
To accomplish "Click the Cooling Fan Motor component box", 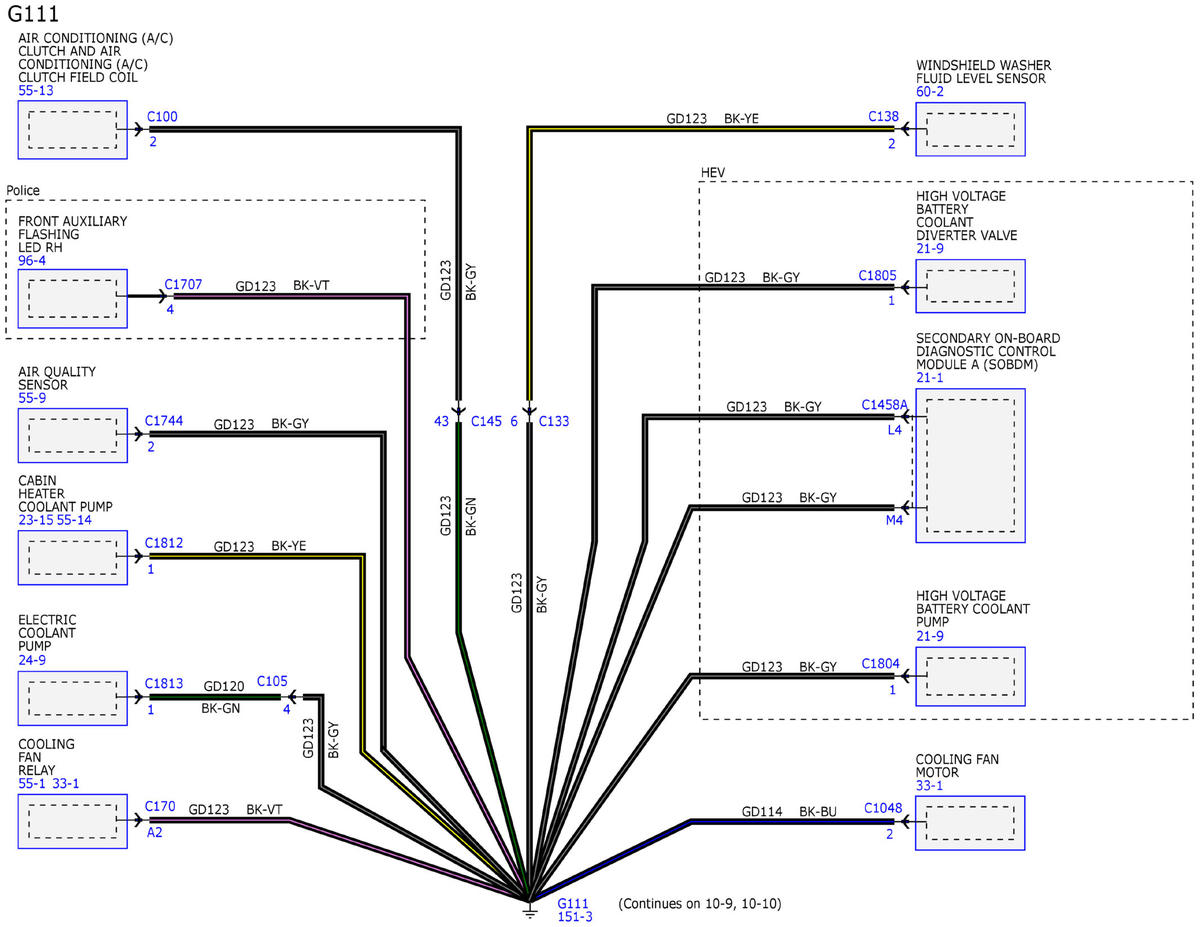I will pos(970,823).
